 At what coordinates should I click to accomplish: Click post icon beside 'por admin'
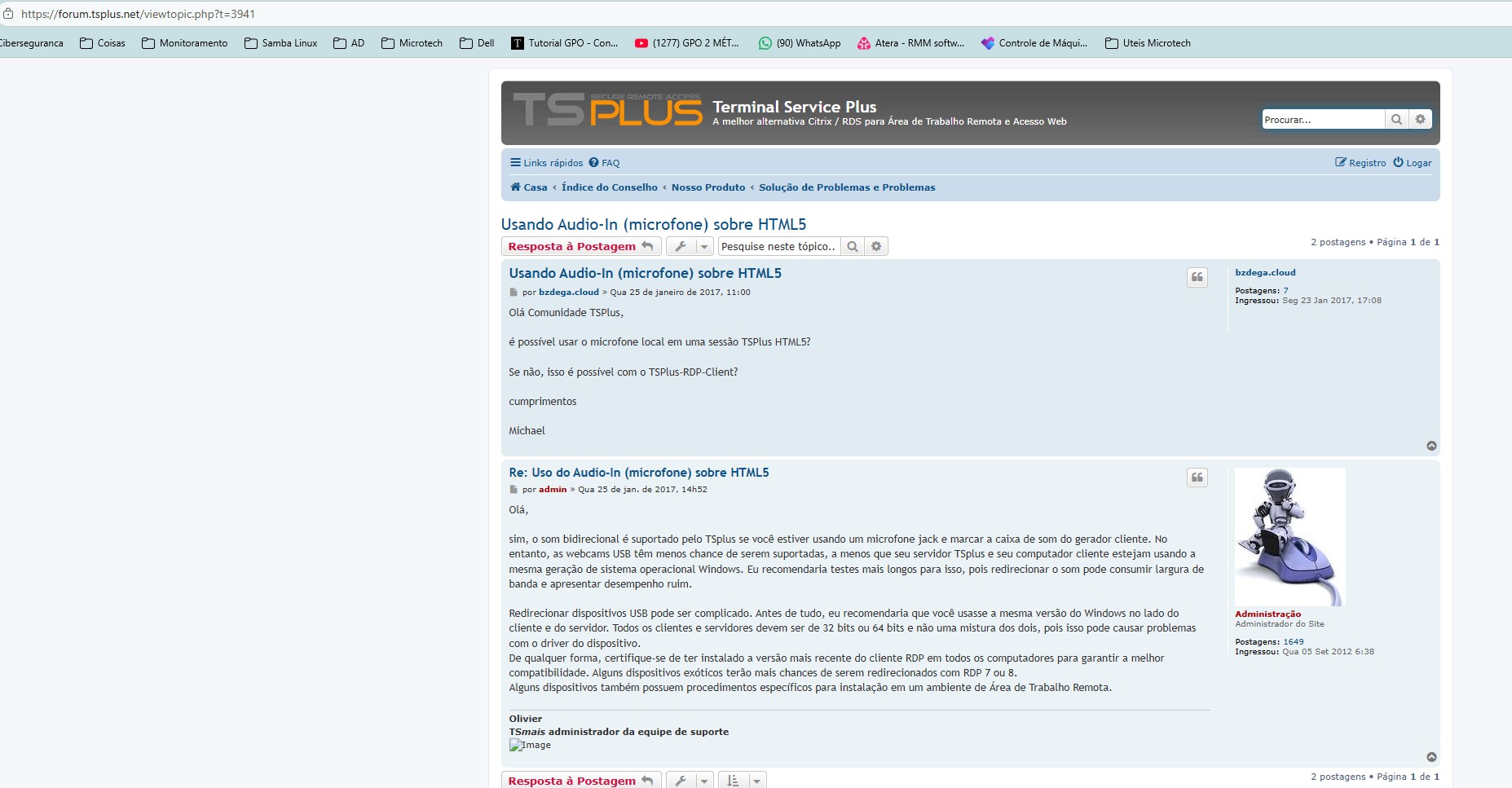(x=514, y=490)
